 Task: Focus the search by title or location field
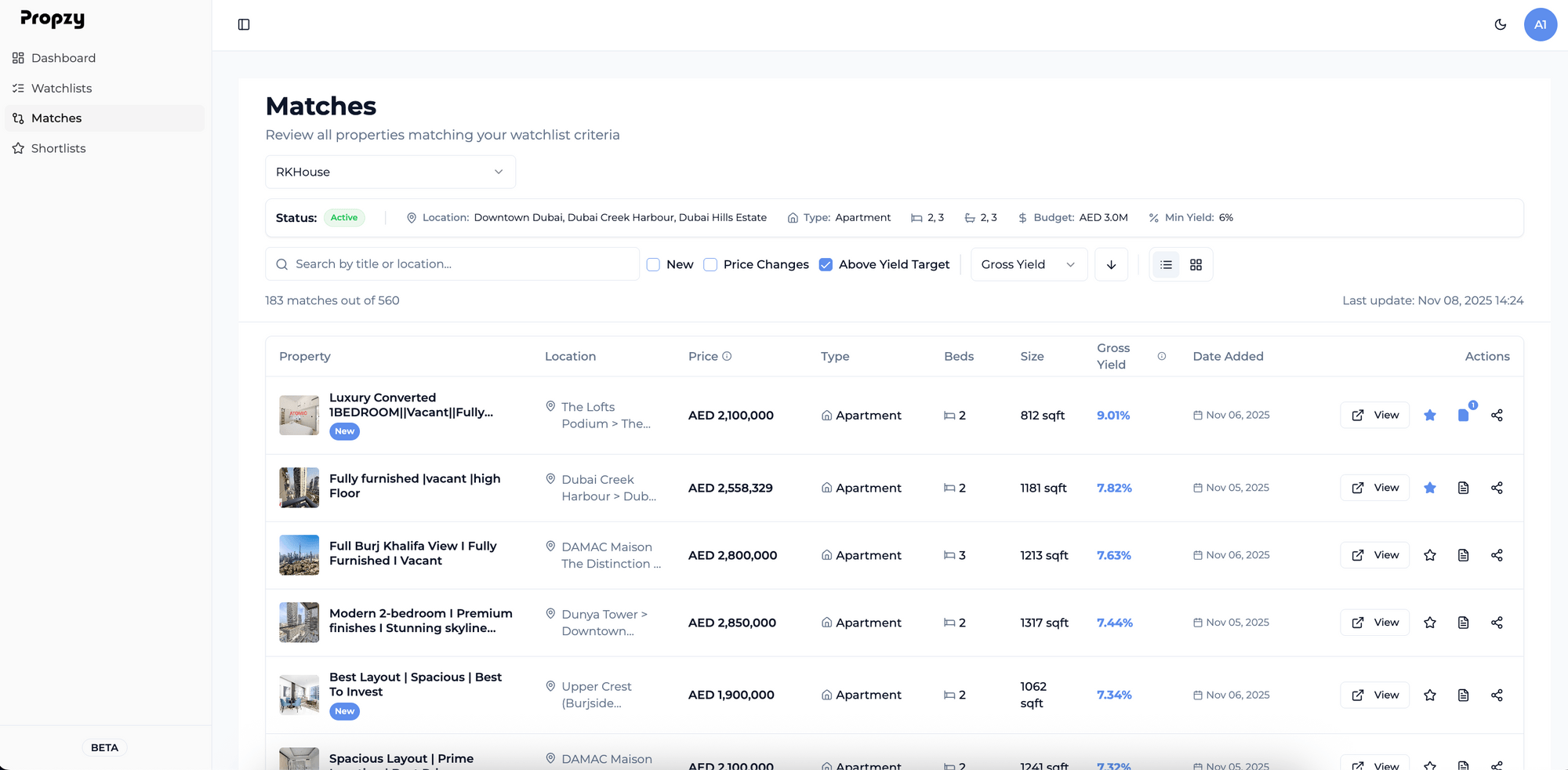pos(463,264)
